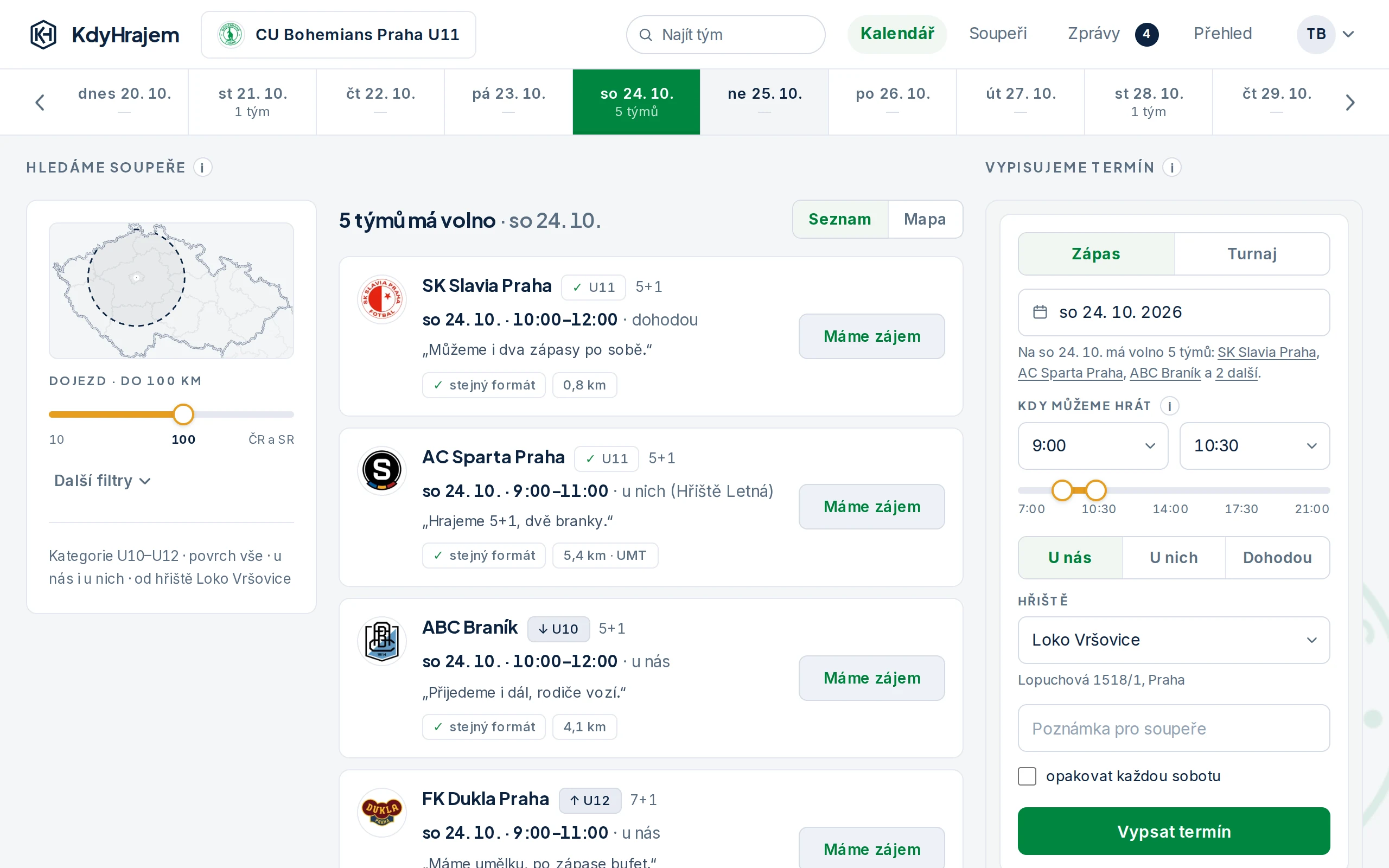The width and height of the screenshot is (1389, 868).
Task: Open the Loko Vršovice pitch dropdown
Action: pos(1174,640)
